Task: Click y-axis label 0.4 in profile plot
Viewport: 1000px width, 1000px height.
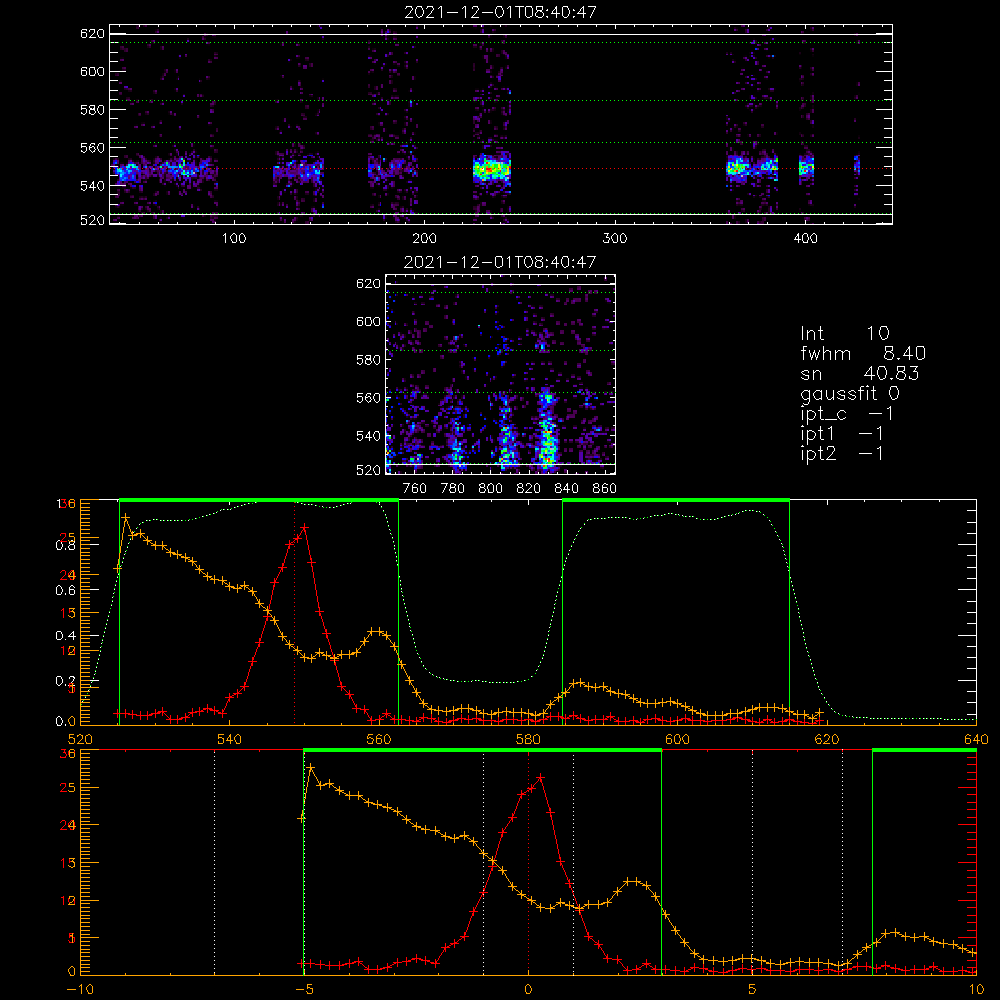Action: click(66, 636)
